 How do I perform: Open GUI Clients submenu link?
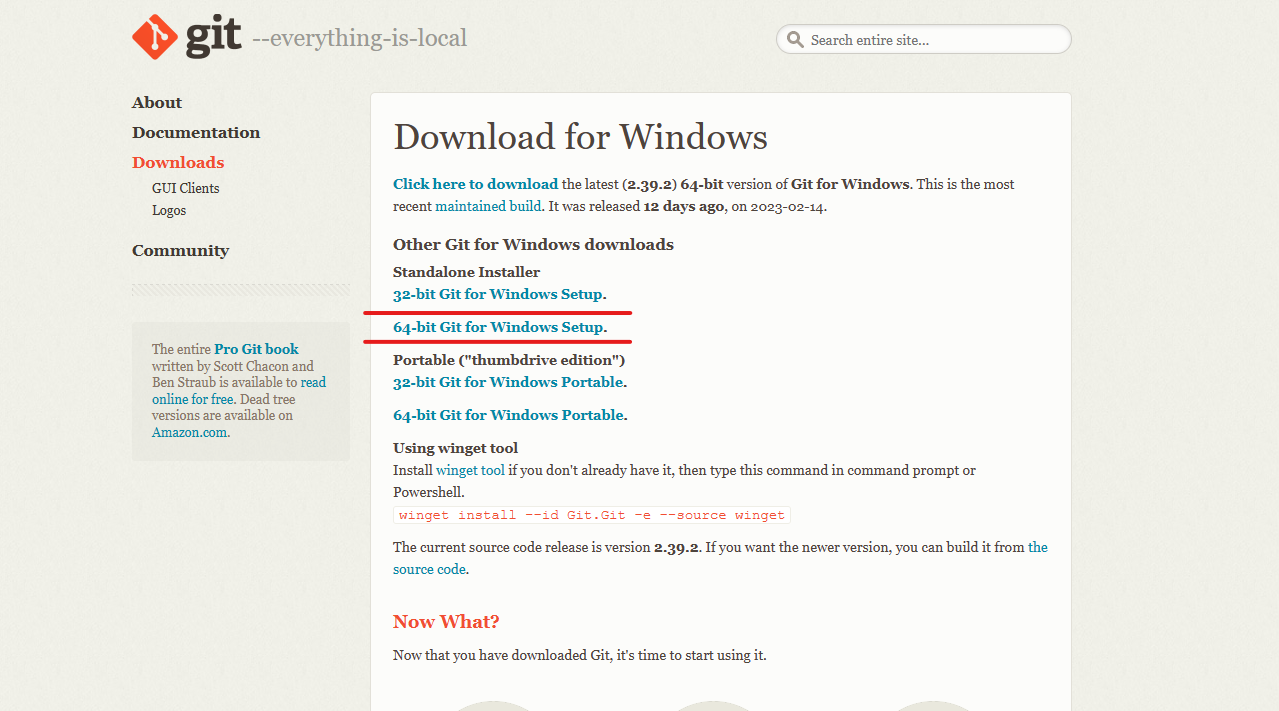(185, 188)
